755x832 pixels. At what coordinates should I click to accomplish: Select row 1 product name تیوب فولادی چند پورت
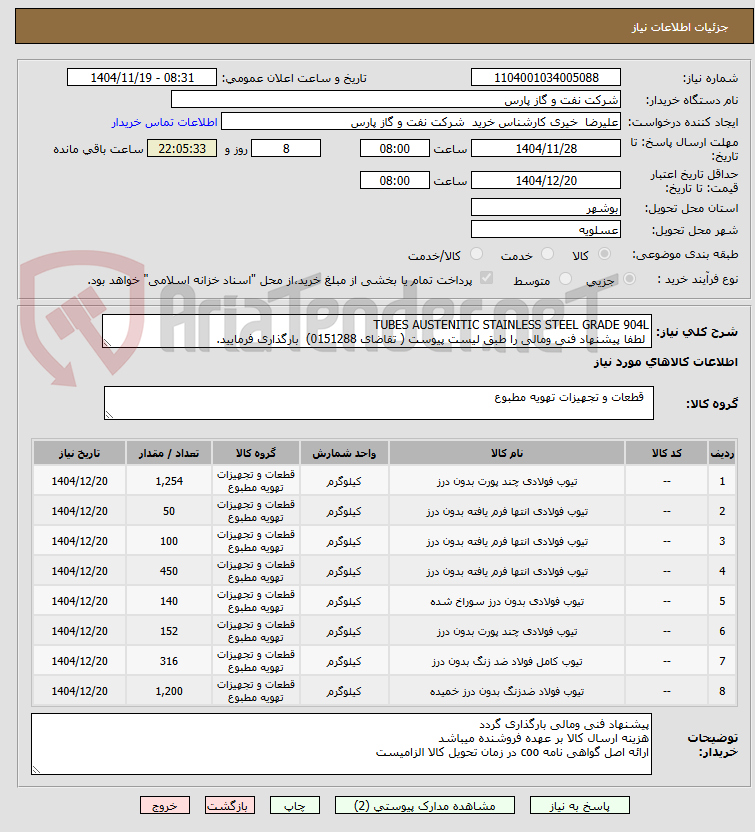[x=507, y=481]
